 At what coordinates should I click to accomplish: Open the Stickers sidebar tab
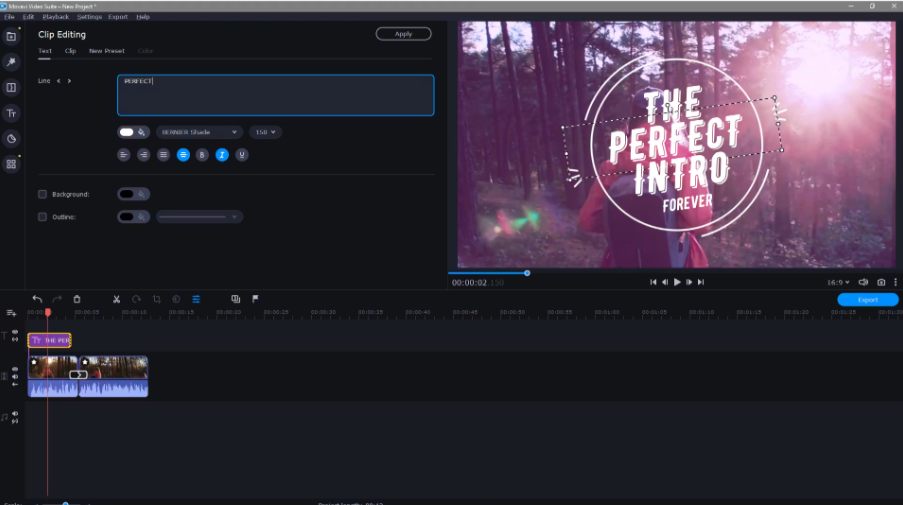[11, 139]
